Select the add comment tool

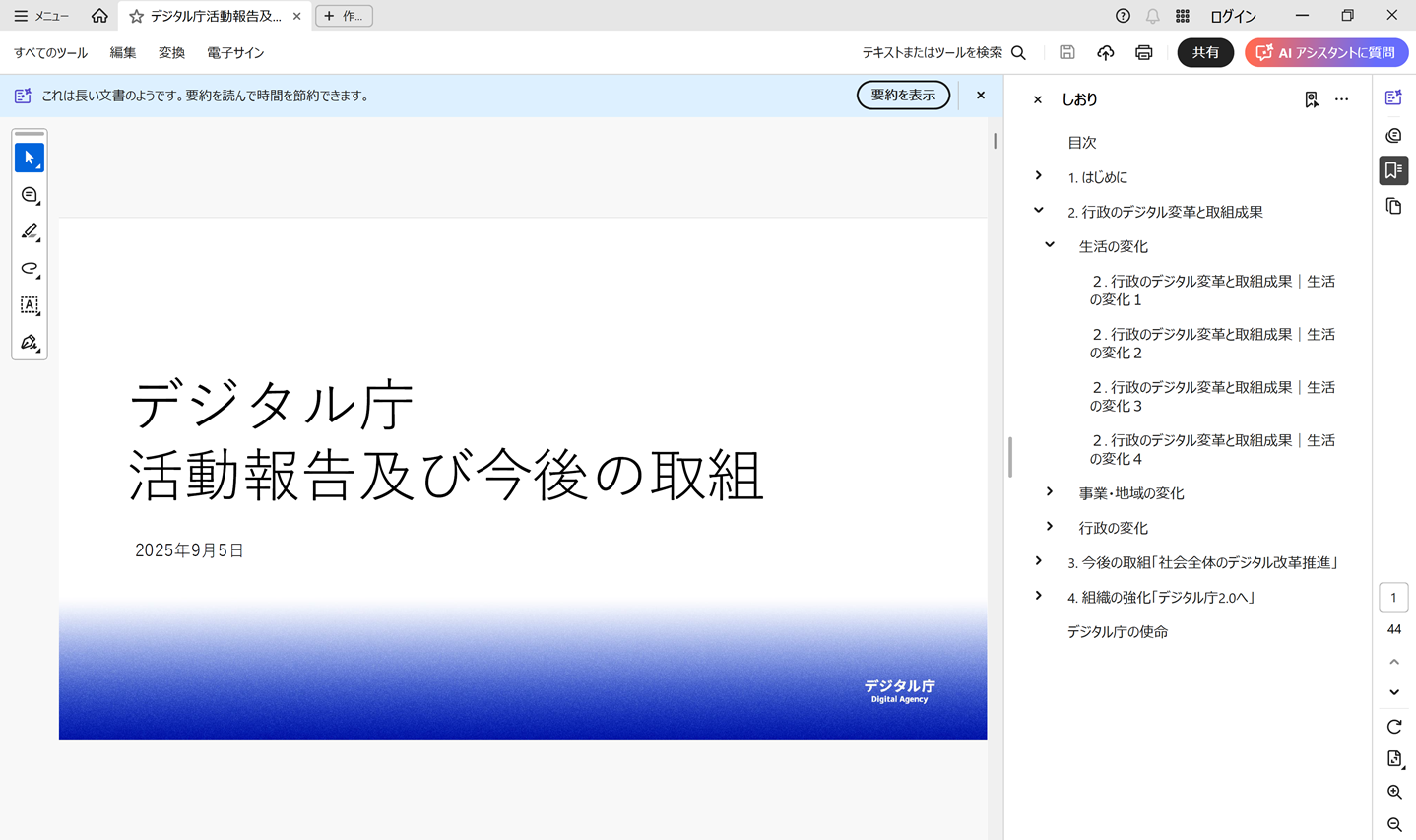30,195
